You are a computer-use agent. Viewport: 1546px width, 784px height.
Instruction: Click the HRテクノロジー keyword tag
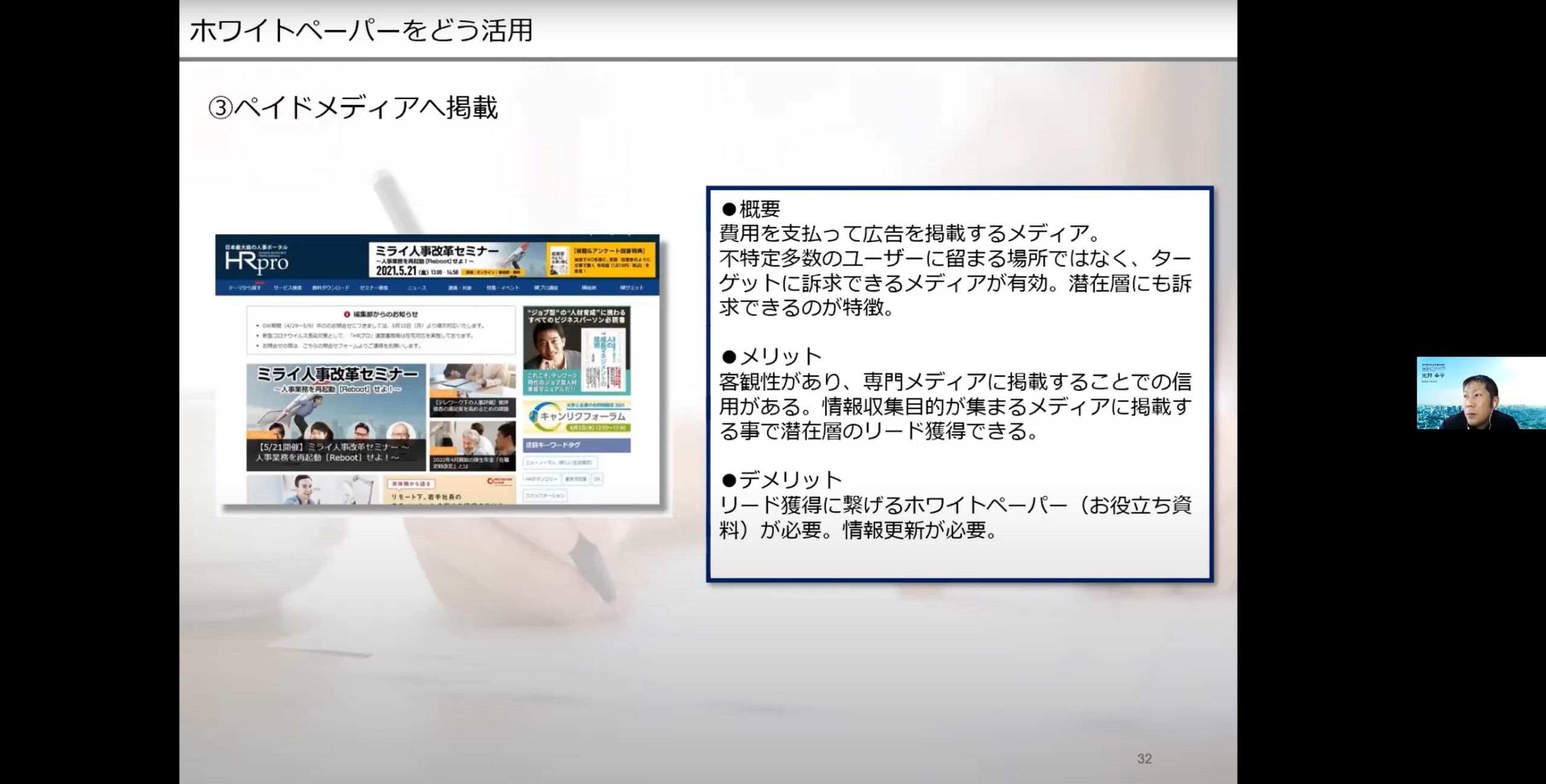tap(541, 479)
